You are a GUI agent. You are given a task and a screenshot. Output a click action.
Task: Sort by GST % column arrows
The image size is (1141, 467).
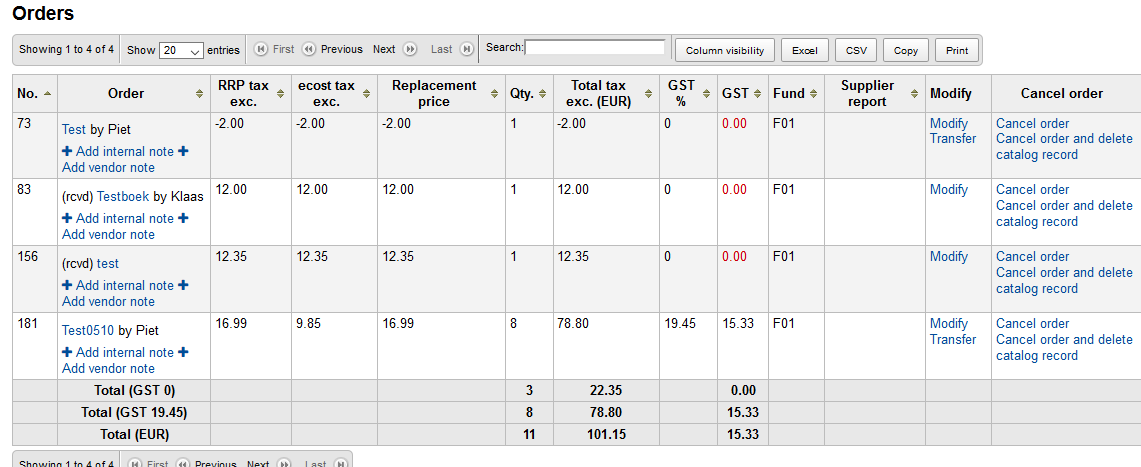coord(707,94)
